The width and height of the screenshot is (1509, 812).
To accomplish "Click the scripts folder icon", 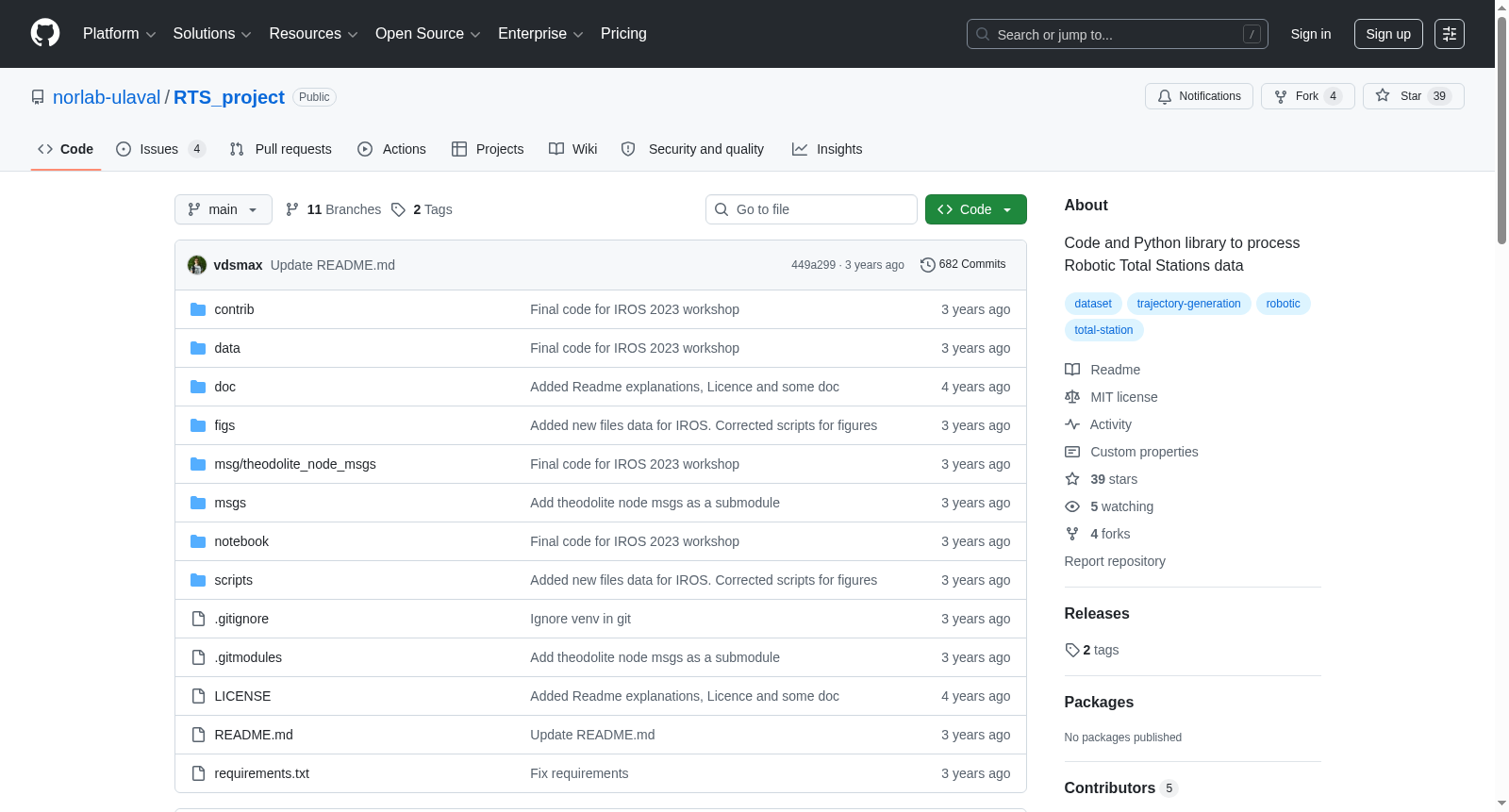I will point(198,580).
